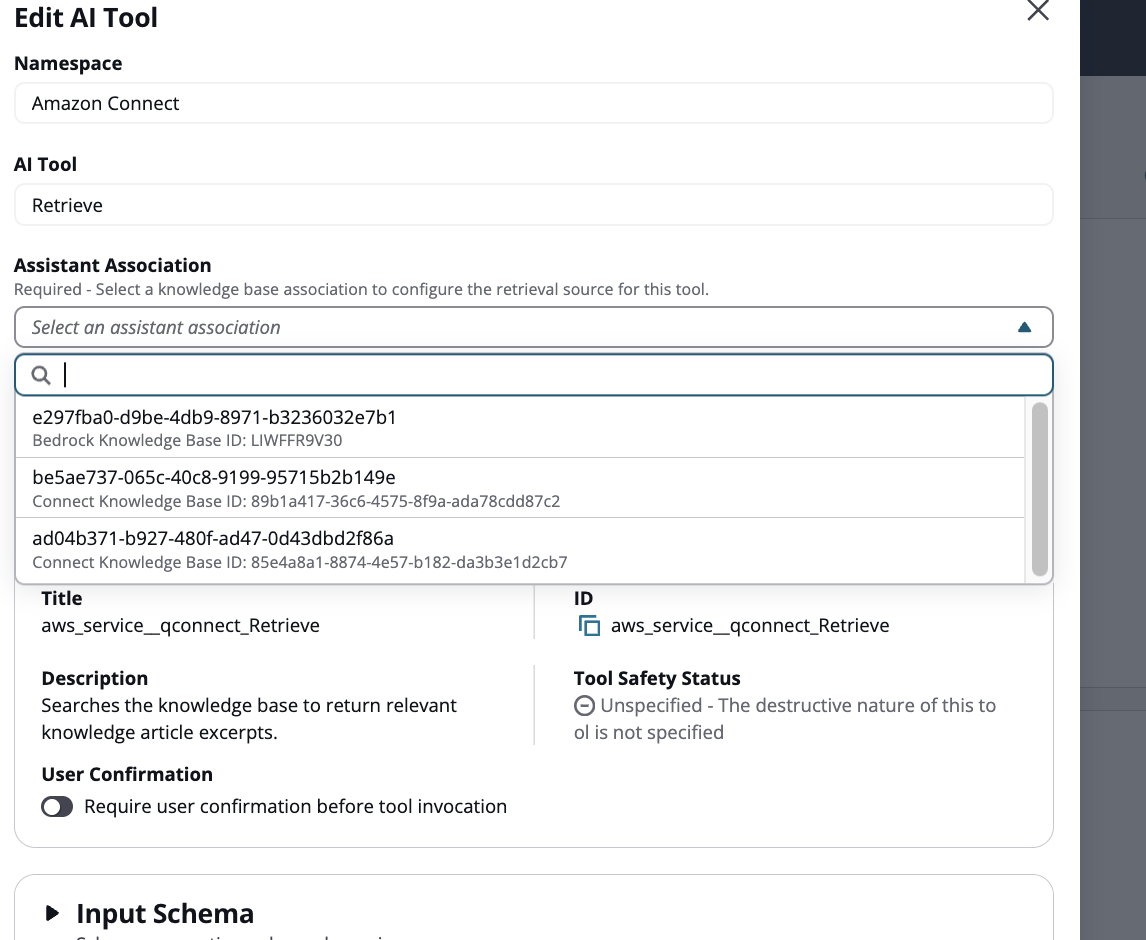Click the AI Tool field containing Retrieve
The image size is (1146, 940).
533,205
